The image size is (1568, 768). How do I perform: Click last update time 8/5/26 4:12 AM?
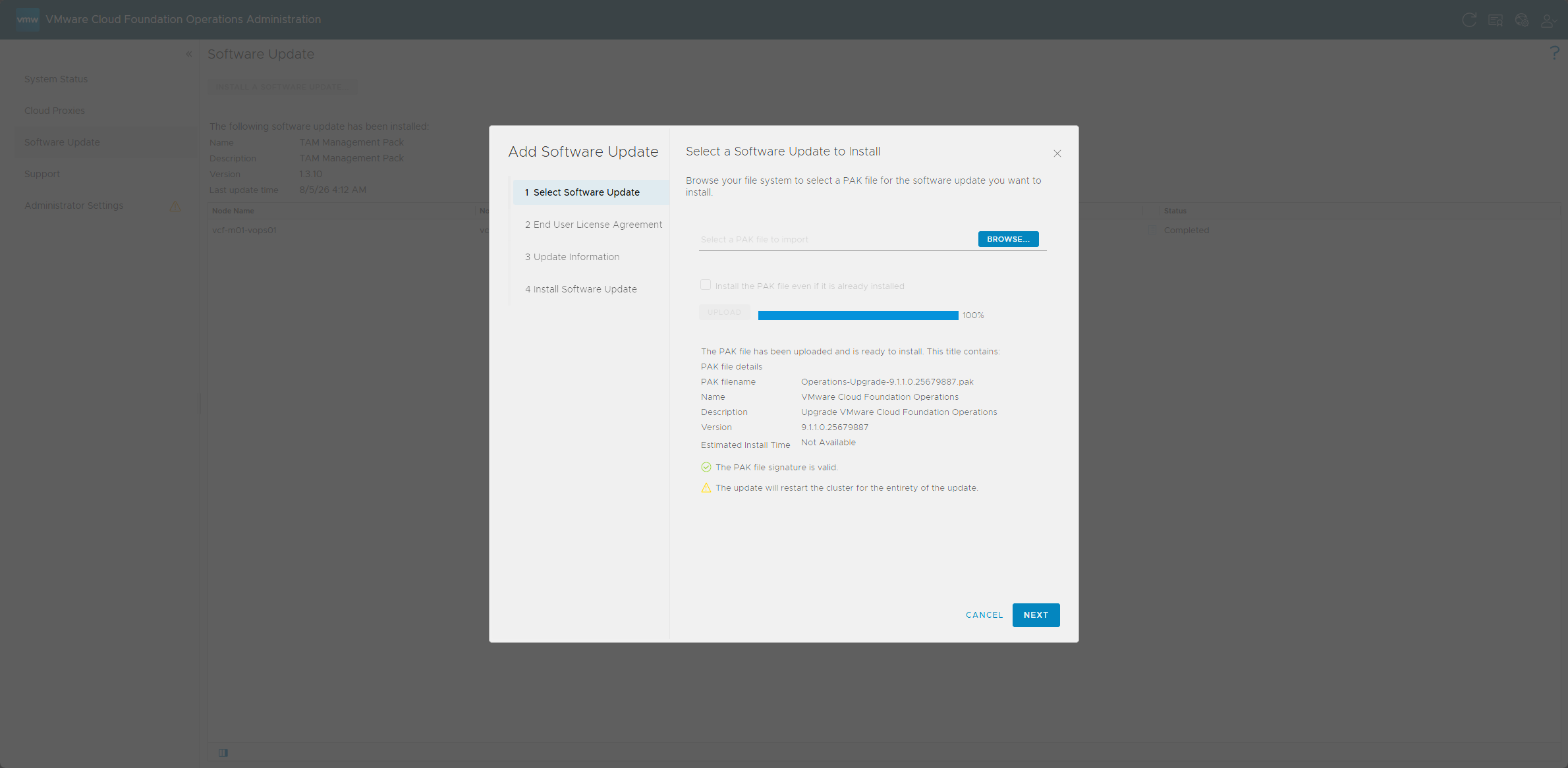tap(333, 190)
